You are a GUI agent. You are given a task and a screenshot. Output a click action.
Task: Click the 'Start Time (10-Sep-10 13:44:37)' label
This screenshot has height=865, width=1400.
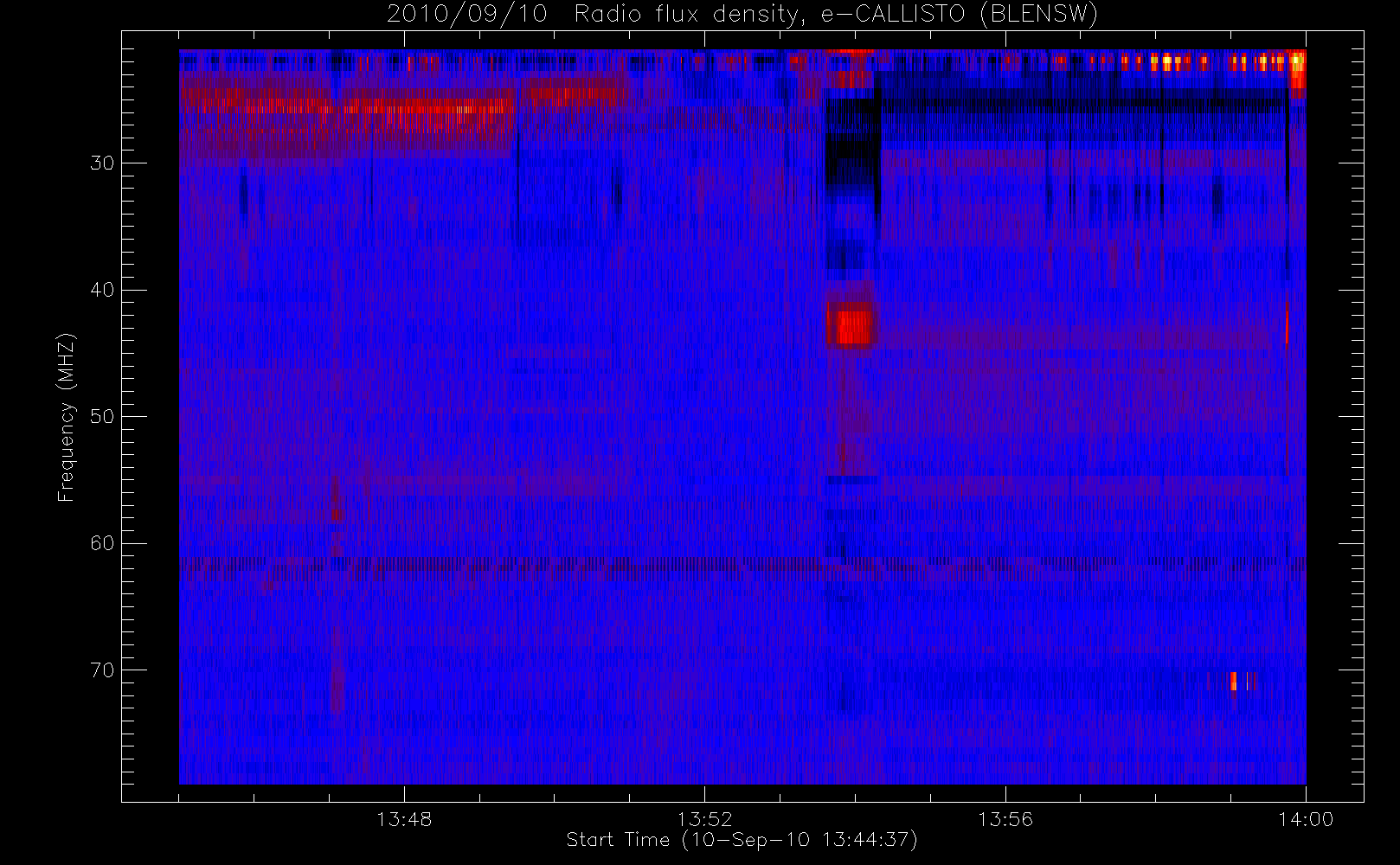(x=742, y=840)
